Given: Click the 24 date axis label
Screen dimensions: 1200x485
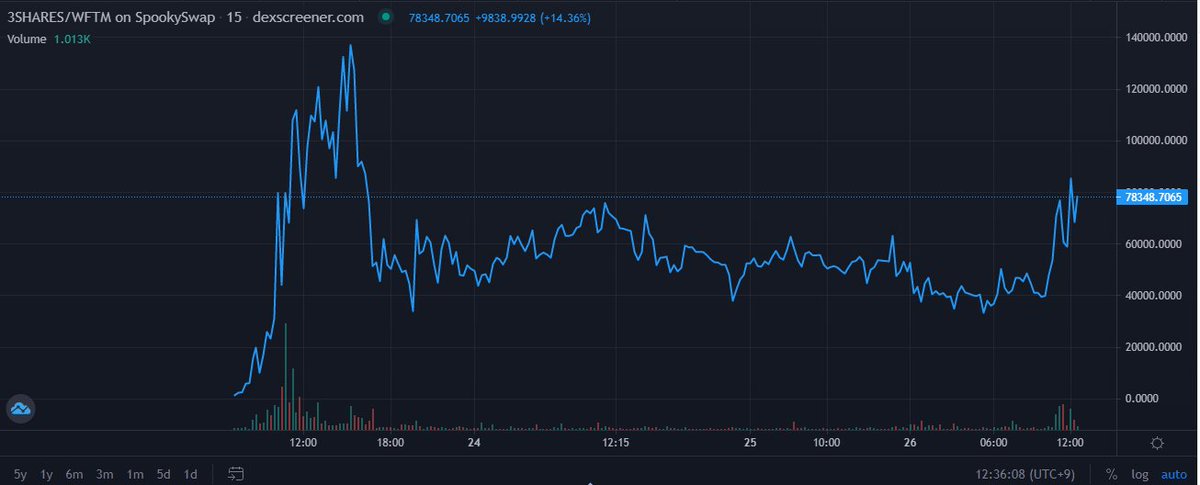Looking at the screenshot, I should pos(474,443).
